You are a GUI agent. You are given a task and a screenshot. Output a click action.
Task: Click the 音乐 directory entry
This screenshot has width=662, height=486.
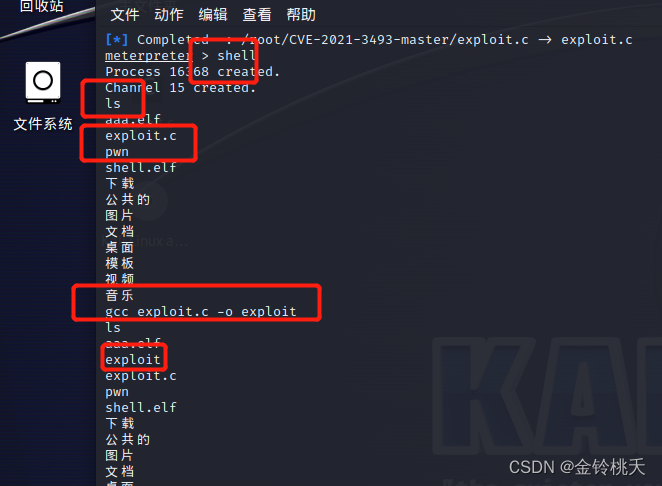point(119,295)
